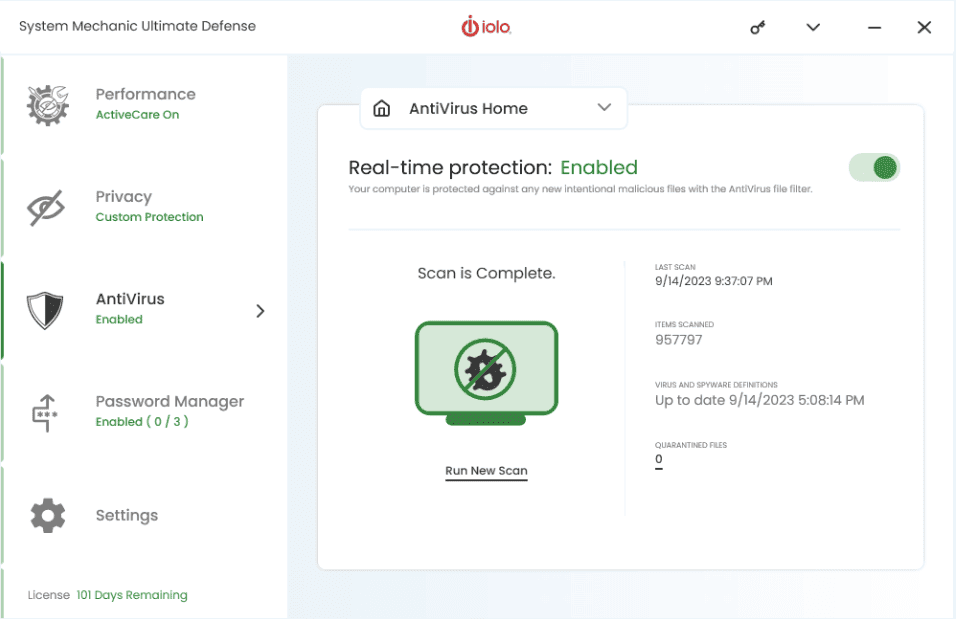The width and height of the screenshot is (956, 619).
Task: Expand AntiVirus submenu arrow
Action: (260, 311)
